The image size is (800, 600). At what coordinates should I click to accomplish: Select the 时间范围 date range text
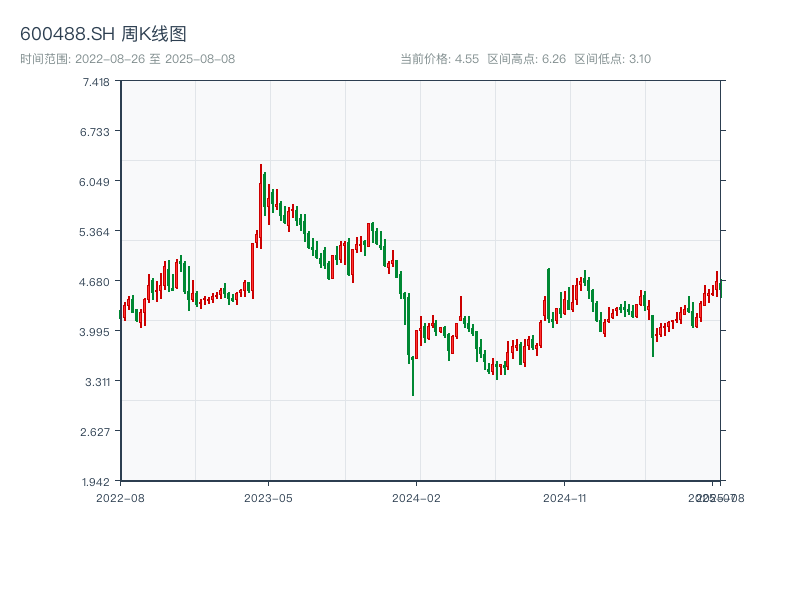coord(127,59)
